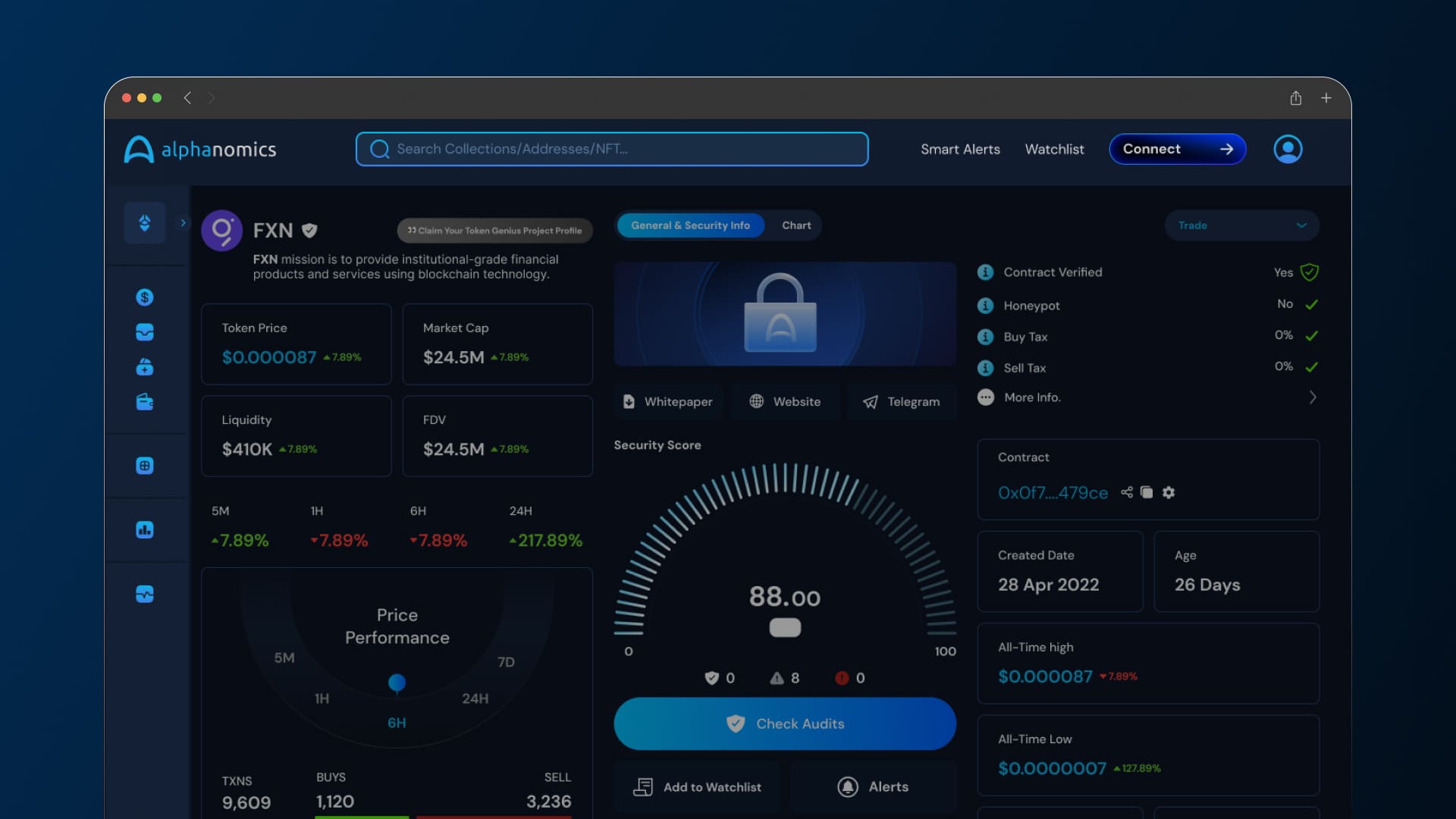Open the grid widget sidebar icon
The height and width of the screenshot is (819, 1456).
(145, 466)
